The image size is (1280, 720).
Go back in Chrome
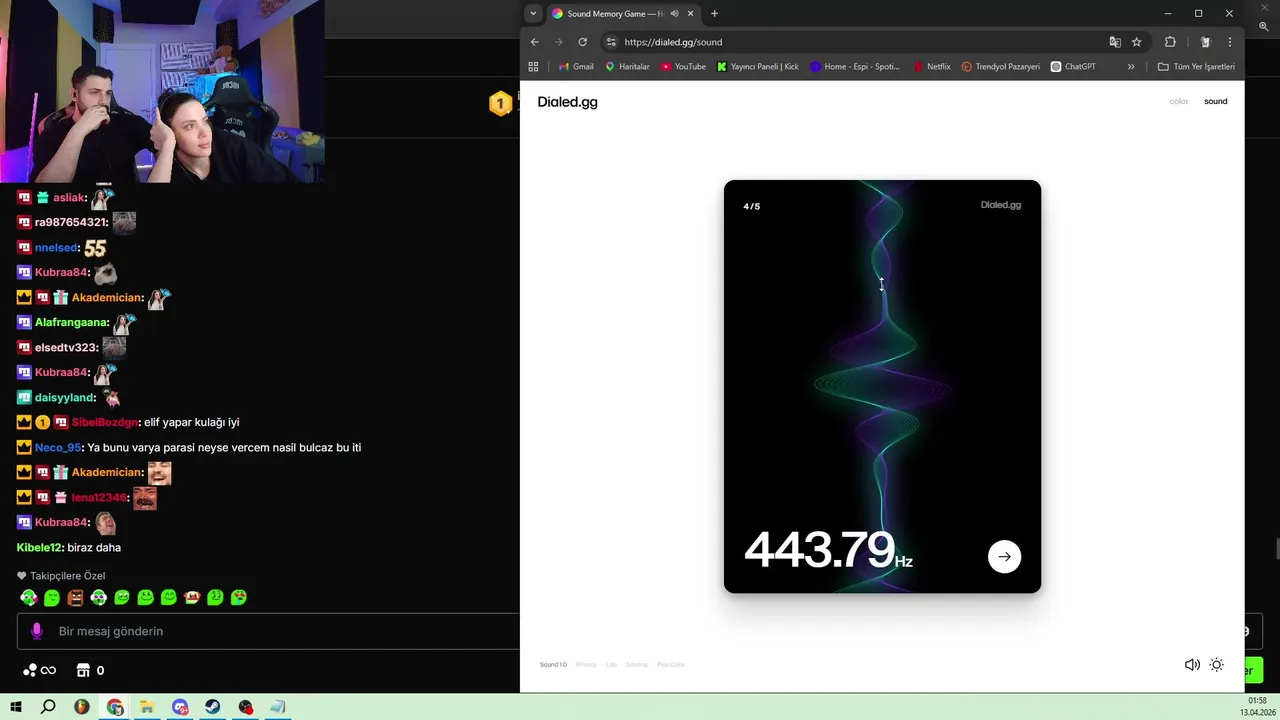[535, 42]
